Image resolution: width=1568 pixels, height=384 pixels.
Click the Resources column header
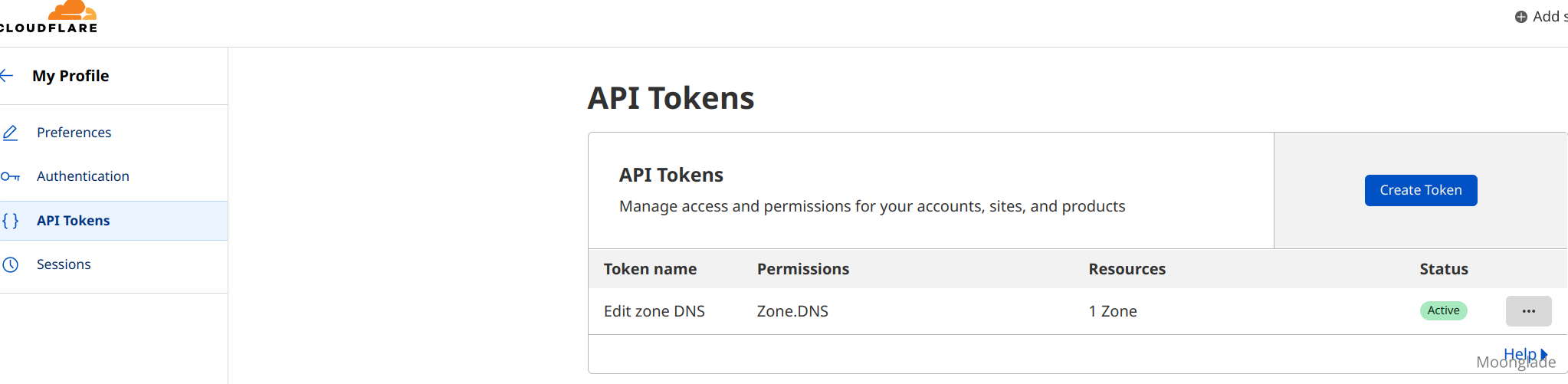point(1127,269)
